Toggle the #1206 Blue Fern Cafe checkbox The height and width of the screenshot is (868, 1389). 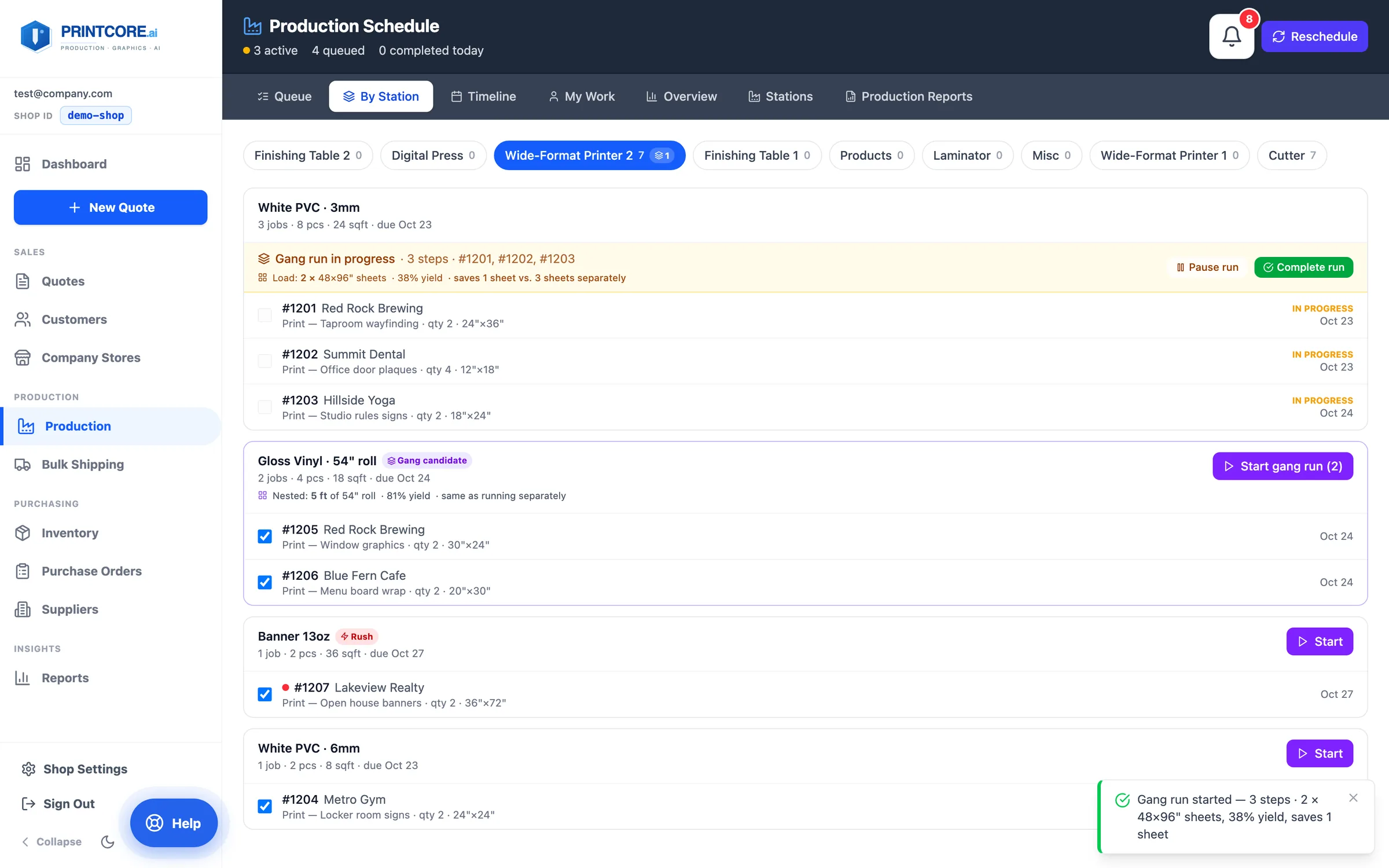point(265,582)
